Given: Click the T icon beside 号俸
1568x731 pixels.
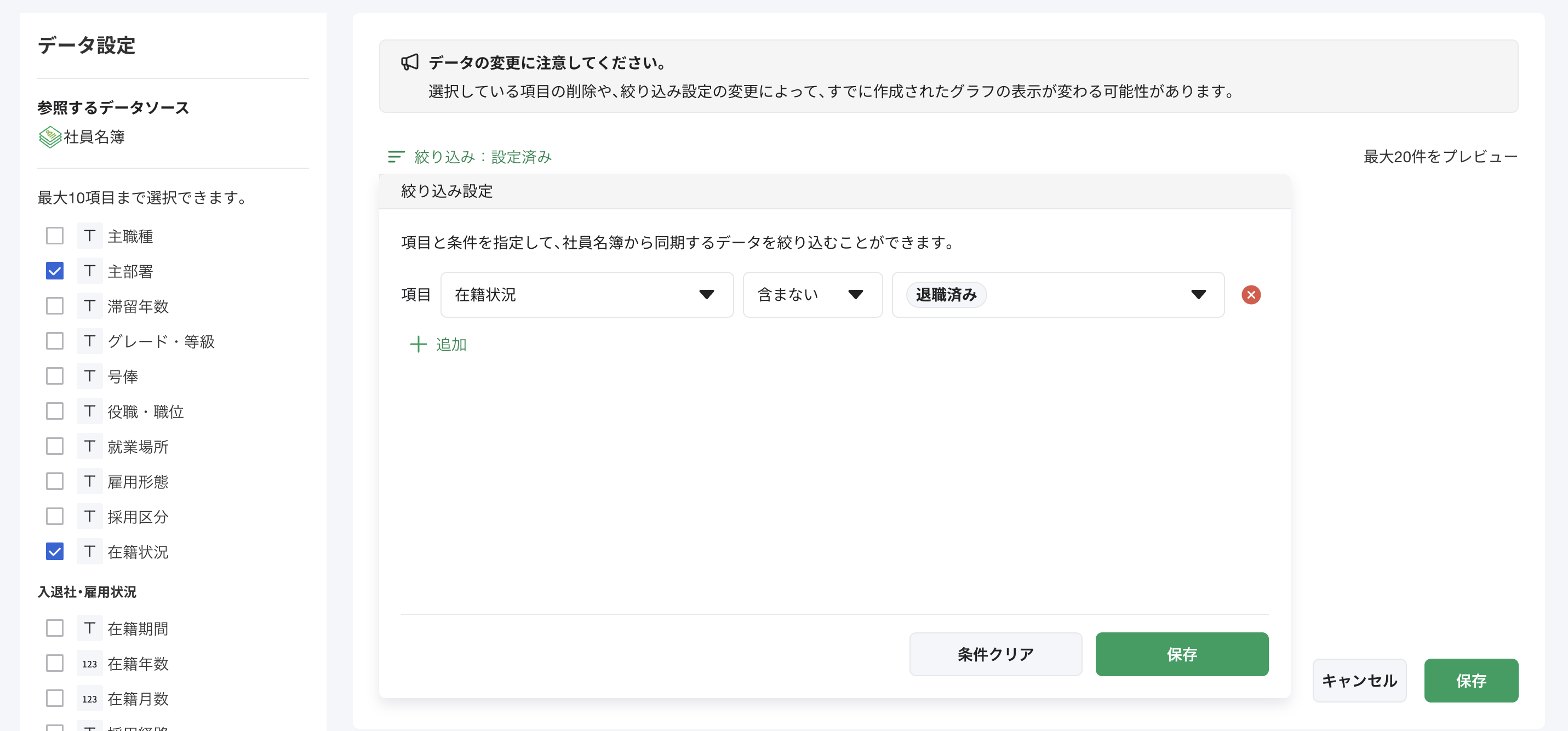Looking at the screenshot, I should pos(89,375).
